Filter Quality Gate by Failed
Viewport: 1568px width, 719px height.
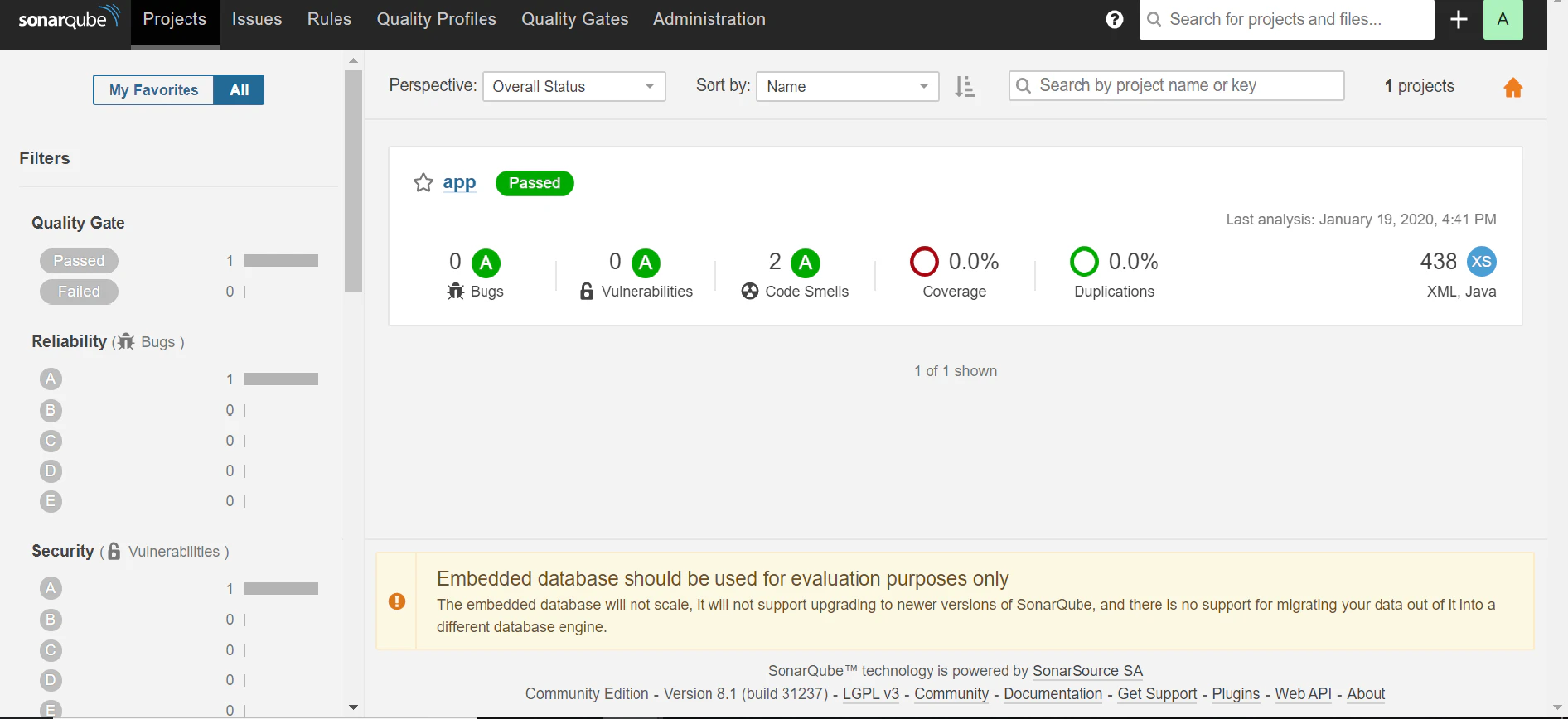[x=79, y=292]
